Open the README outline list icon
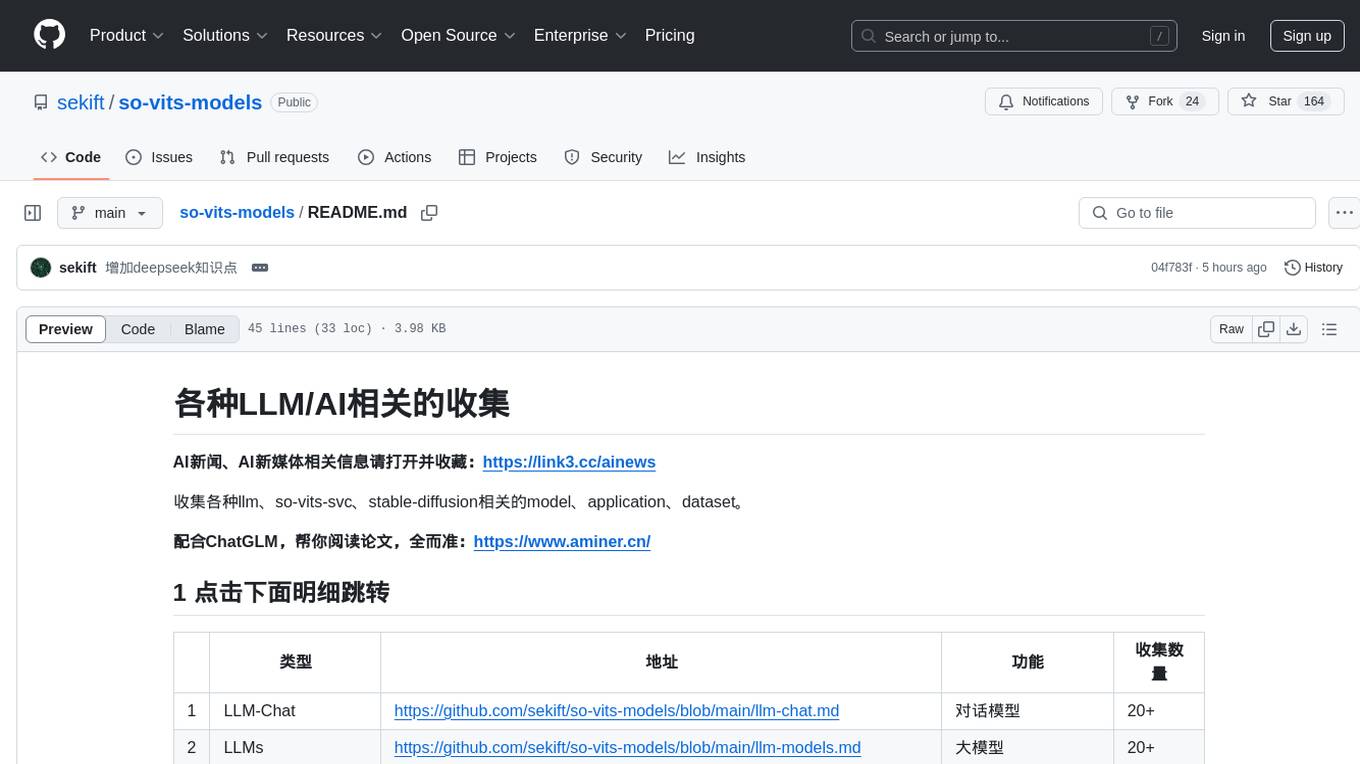Viewport: 1360px width, 764px height. click(1329, 329)
